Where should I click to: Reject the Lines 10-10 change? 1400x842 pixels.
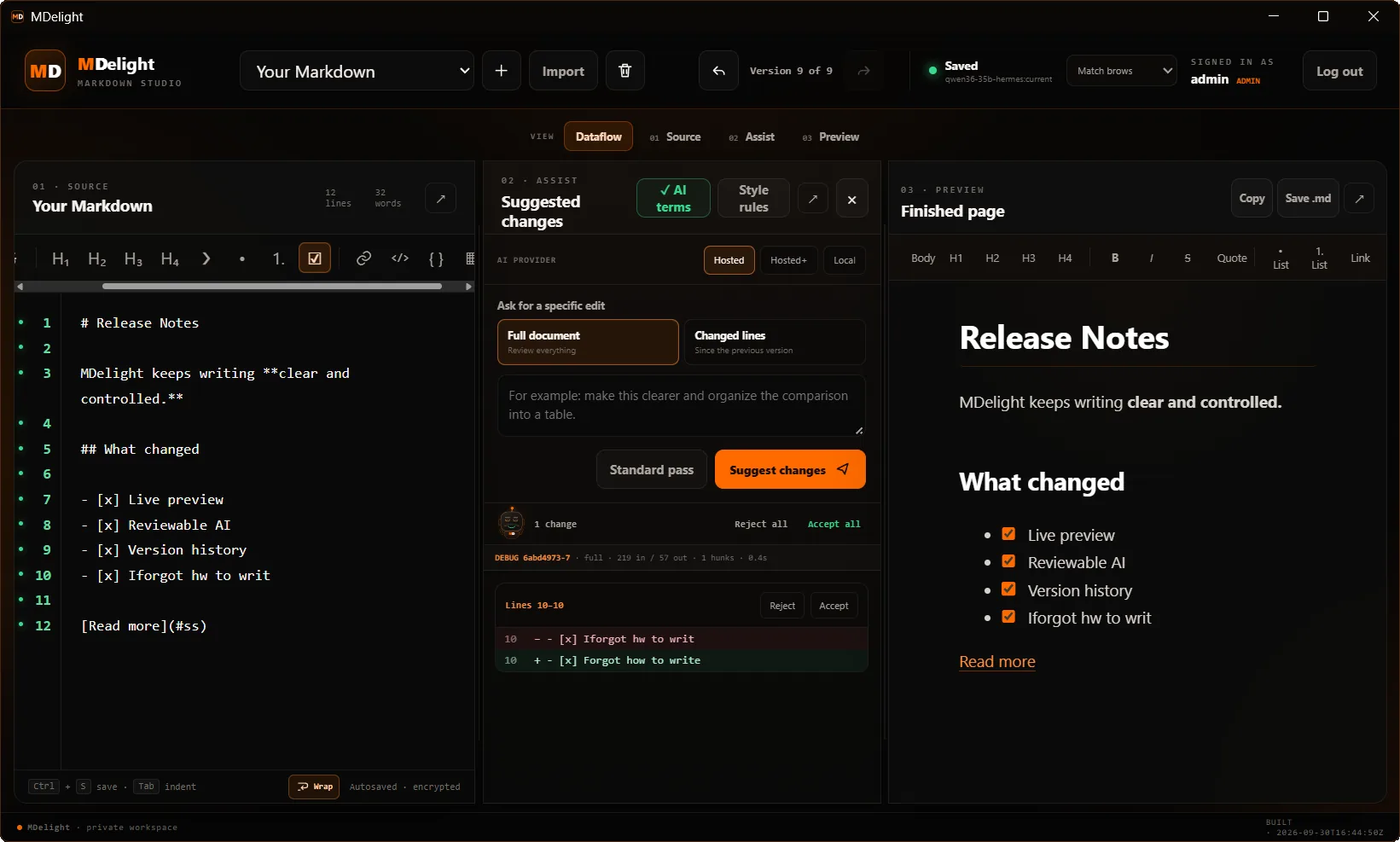(x=782, y=606)
